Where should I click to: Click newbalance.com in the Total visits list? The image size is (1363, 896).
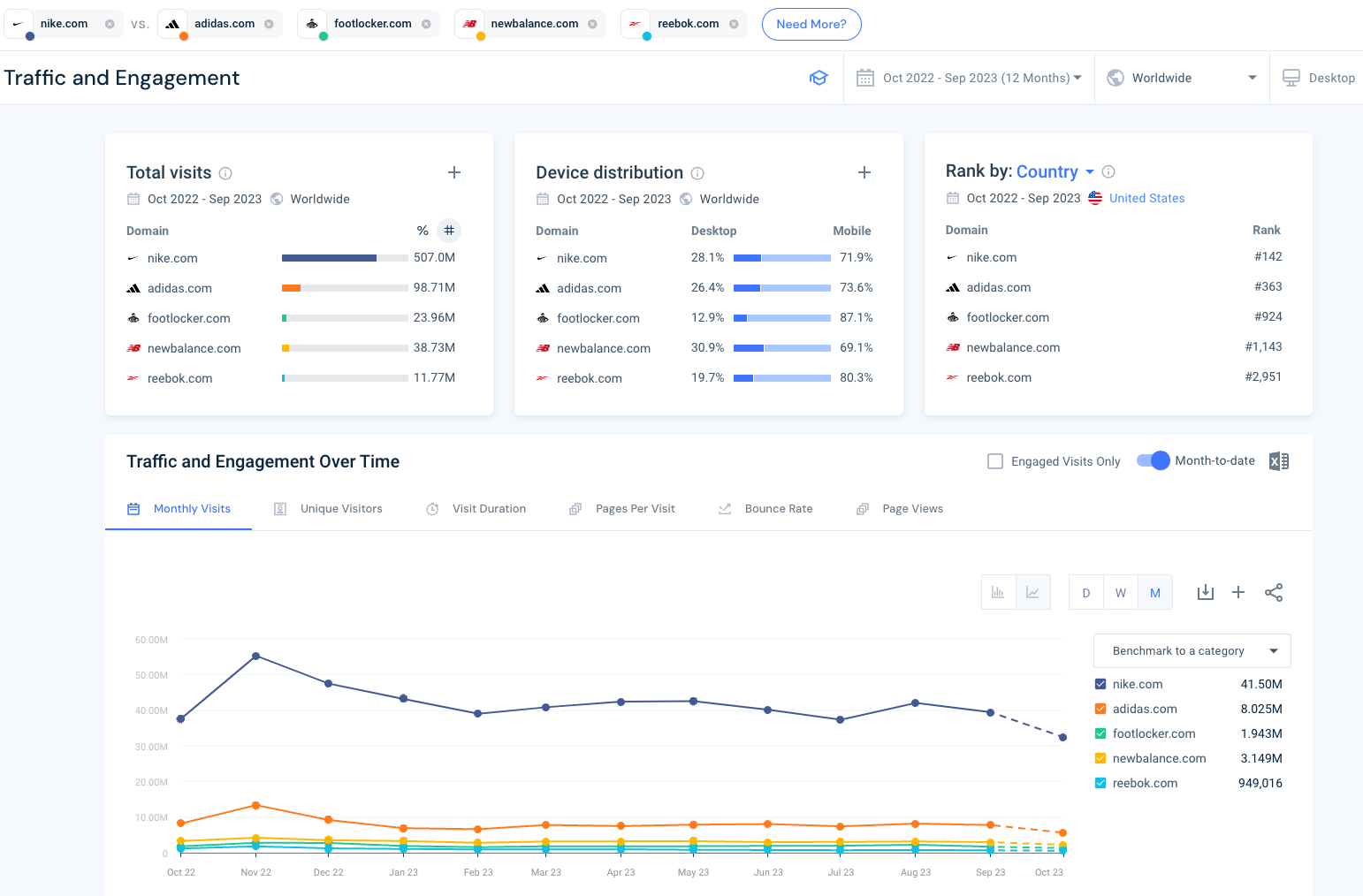coord(194,348)
